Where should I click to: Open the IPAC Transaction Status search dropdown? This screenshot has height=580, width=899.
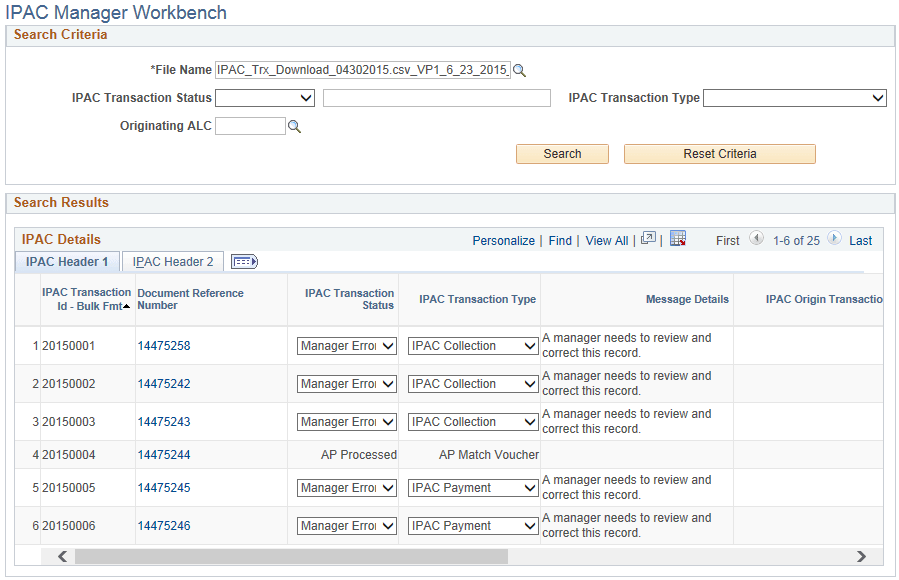click(x=306, y=98)
